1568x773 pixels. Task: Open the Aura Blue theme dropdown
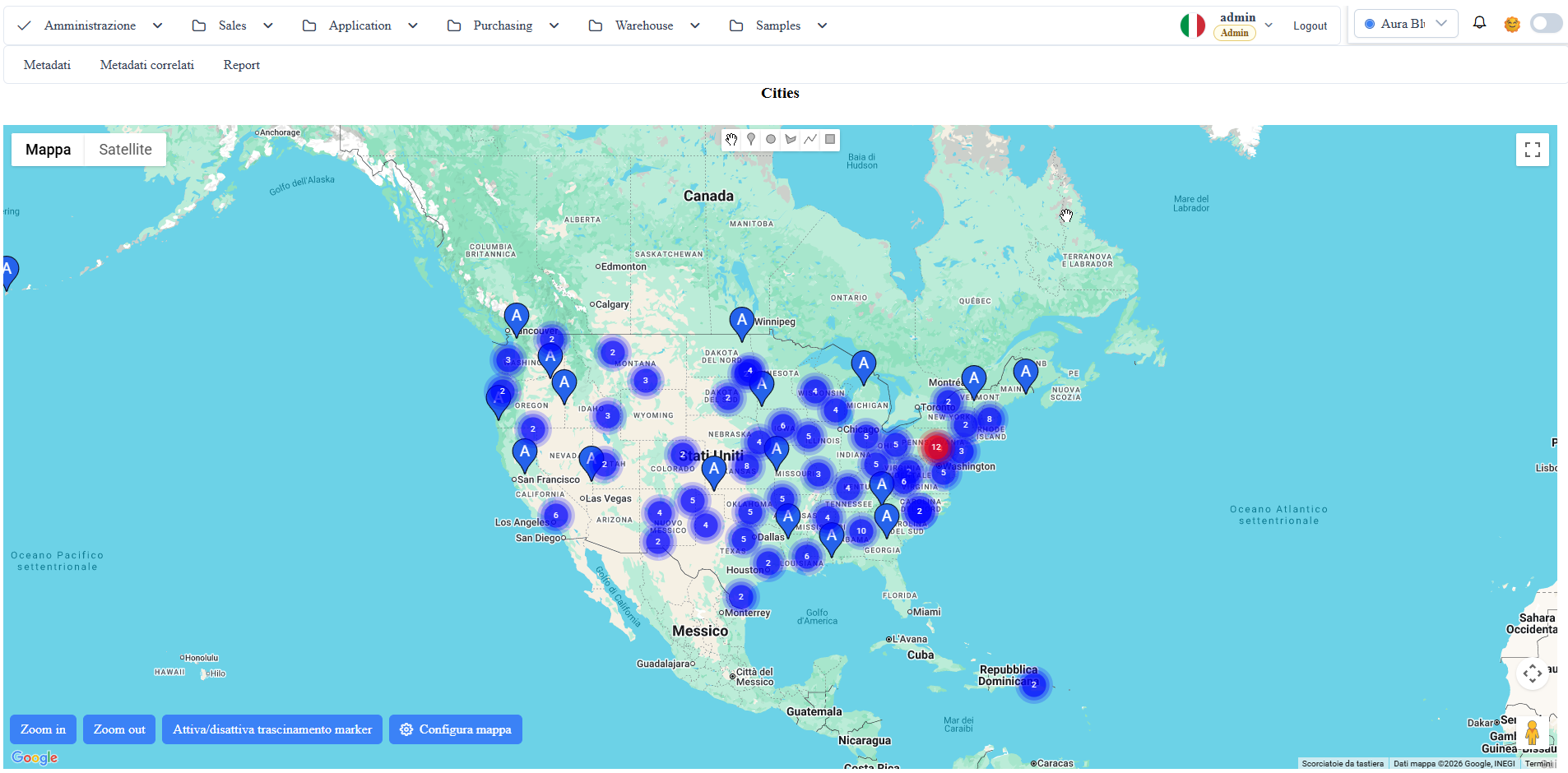pyautogui.click(x=1406, y=24)
